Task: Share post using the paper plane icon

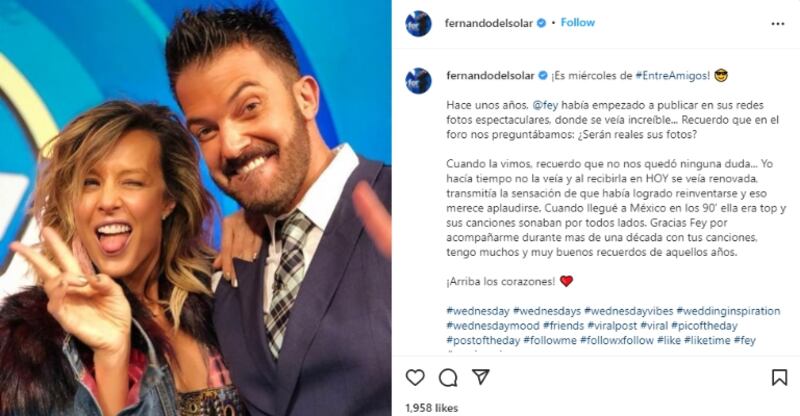Action: tap(481, 377)
